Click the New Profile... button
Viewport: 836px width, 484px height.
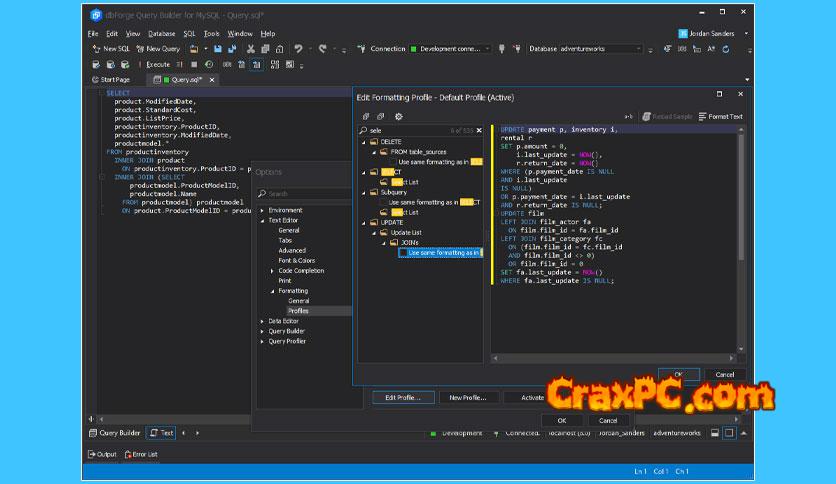tap(467, 397)
